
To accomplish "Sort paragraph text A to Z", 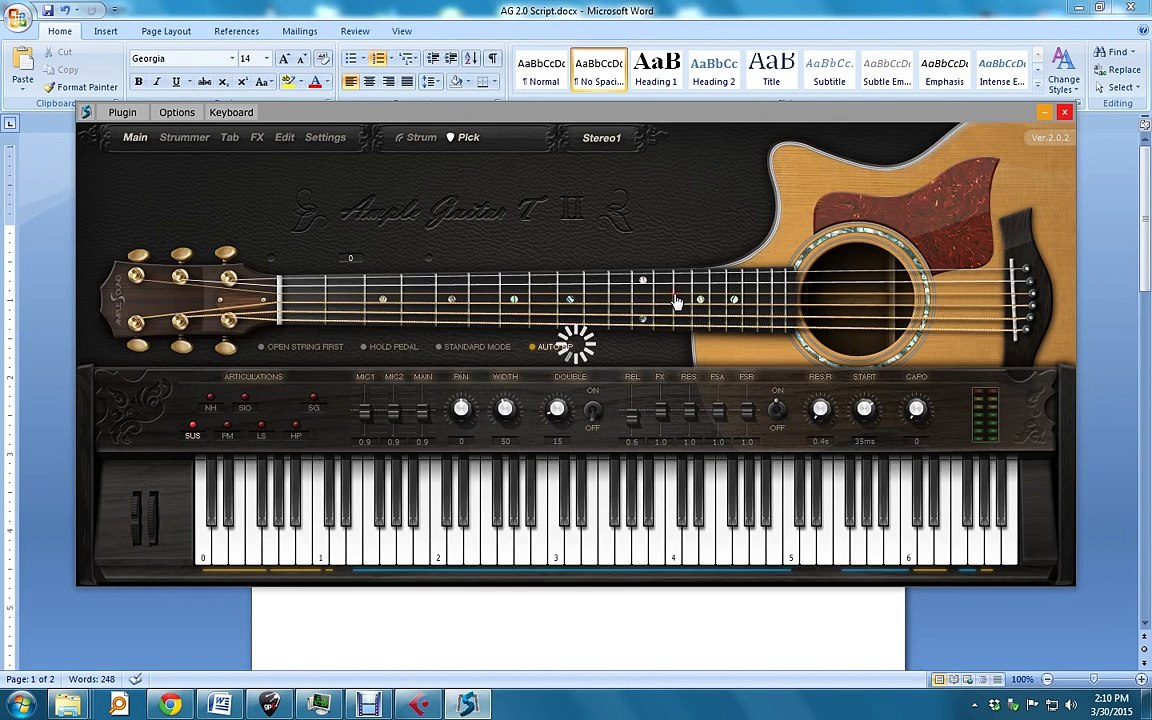I will point(472,58).
